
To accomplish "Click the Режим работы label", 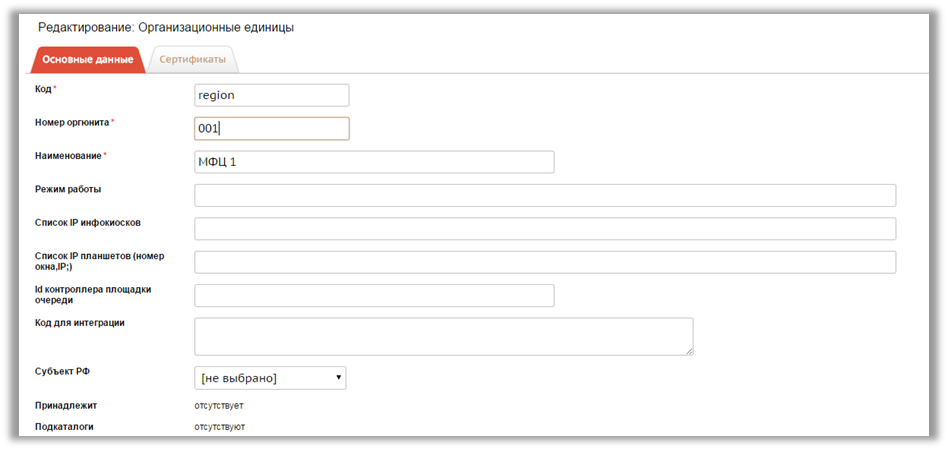I will [x=68, y=189].
